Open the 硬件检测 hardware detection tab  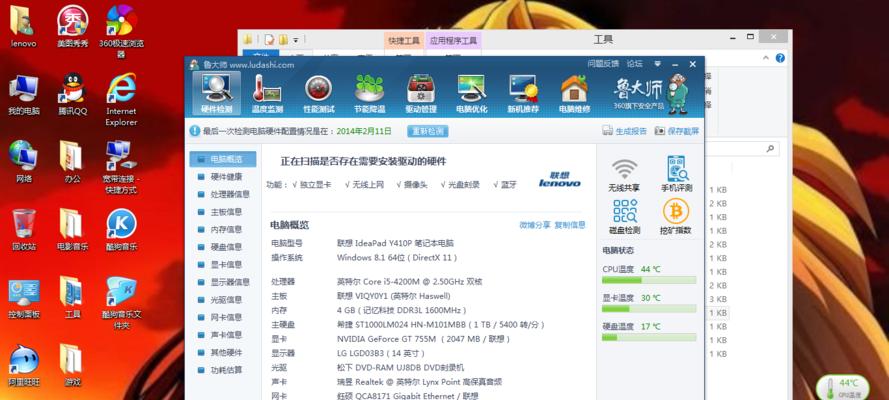[216, 93]
